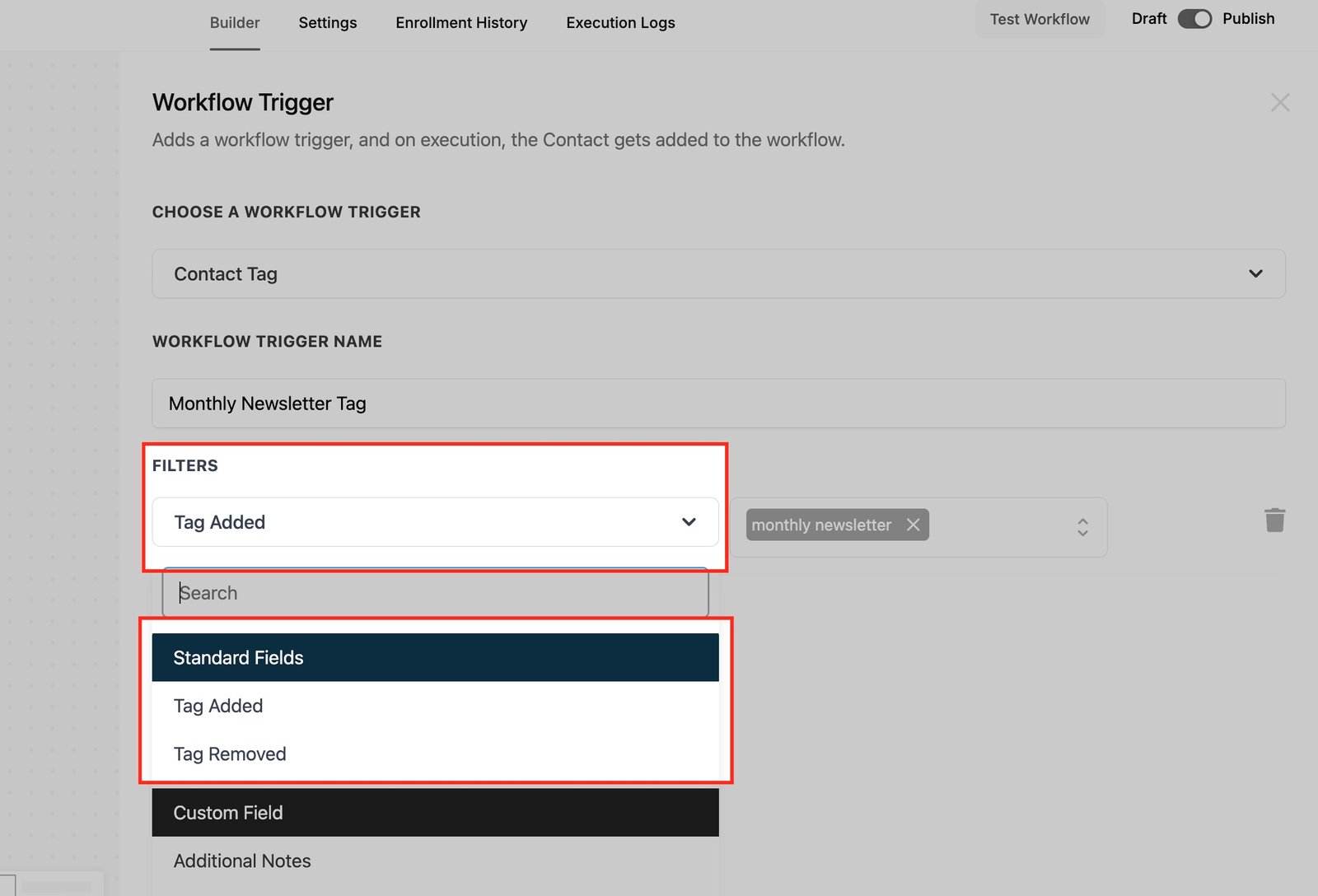1318x896 pixels.
Task: Toggle the Draft/Publish switch
Action: (1194, 19)
